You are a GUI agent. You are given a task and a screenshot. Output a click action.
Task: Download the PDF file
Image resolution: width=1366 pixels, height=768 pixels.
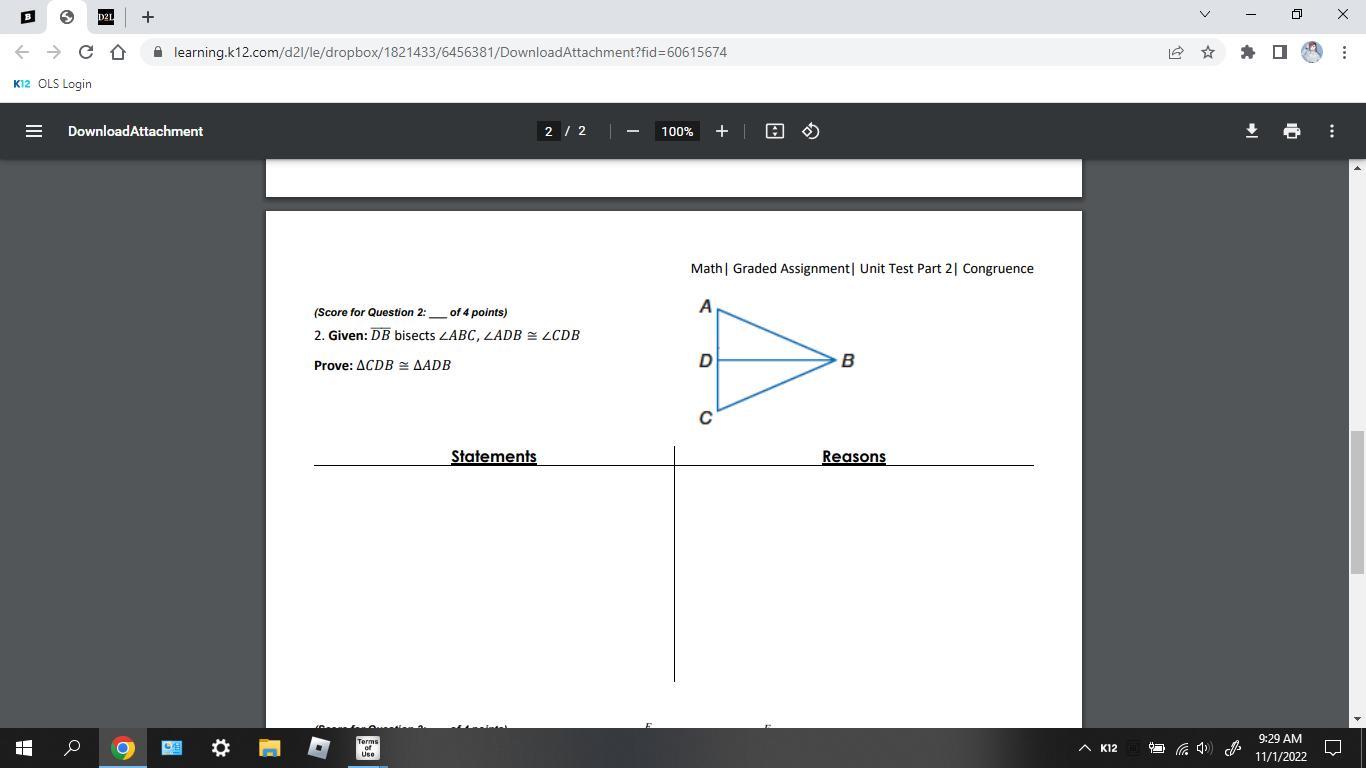point(1251,131)
